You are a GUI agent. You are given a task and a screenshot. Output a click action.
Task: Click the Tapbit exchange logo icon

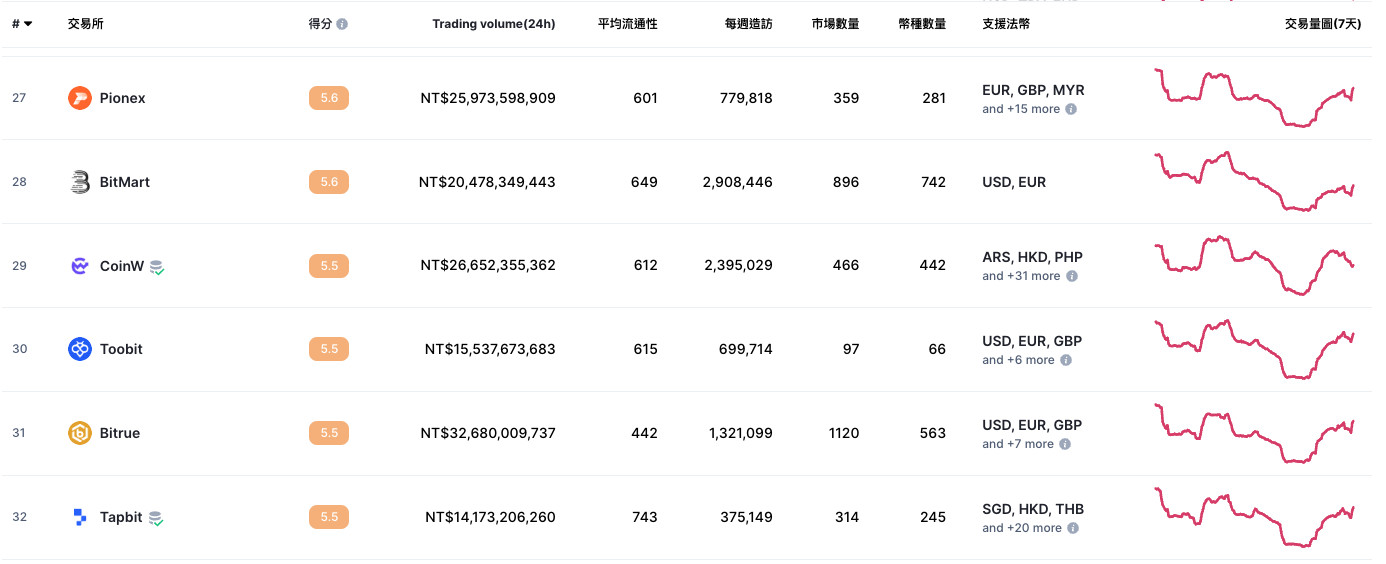(80, 517)
